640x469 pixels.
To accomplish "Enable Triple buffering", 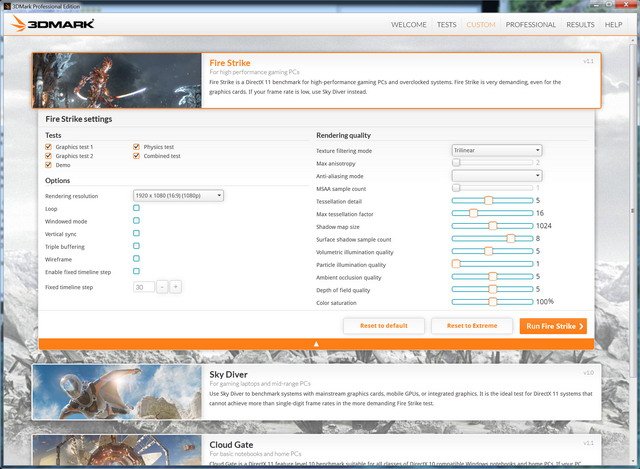I will point(136,246).
